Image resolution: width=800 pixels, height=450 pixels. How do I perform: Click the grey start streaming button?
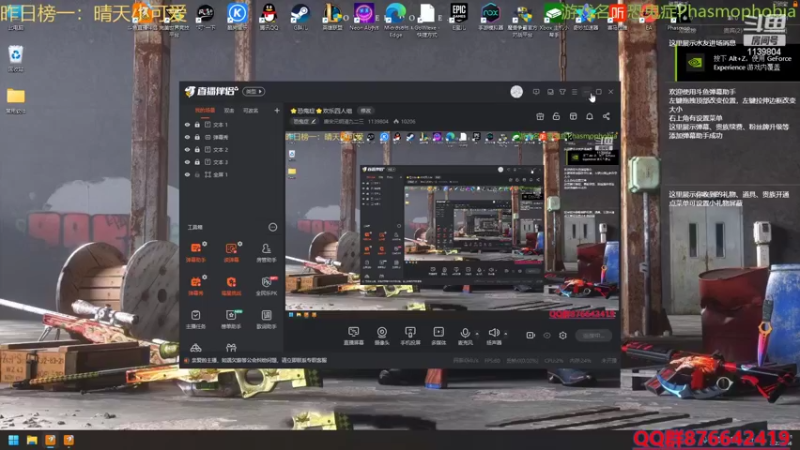(x=593, y=335)
